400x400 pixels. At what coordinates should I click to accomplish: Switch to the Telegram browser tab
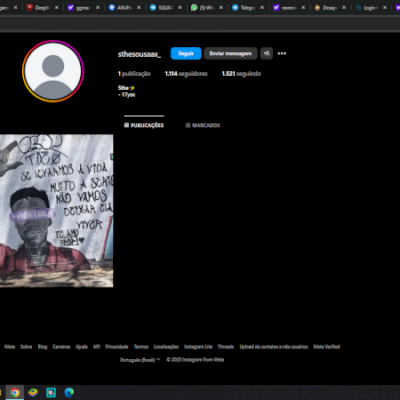(247, 7)
